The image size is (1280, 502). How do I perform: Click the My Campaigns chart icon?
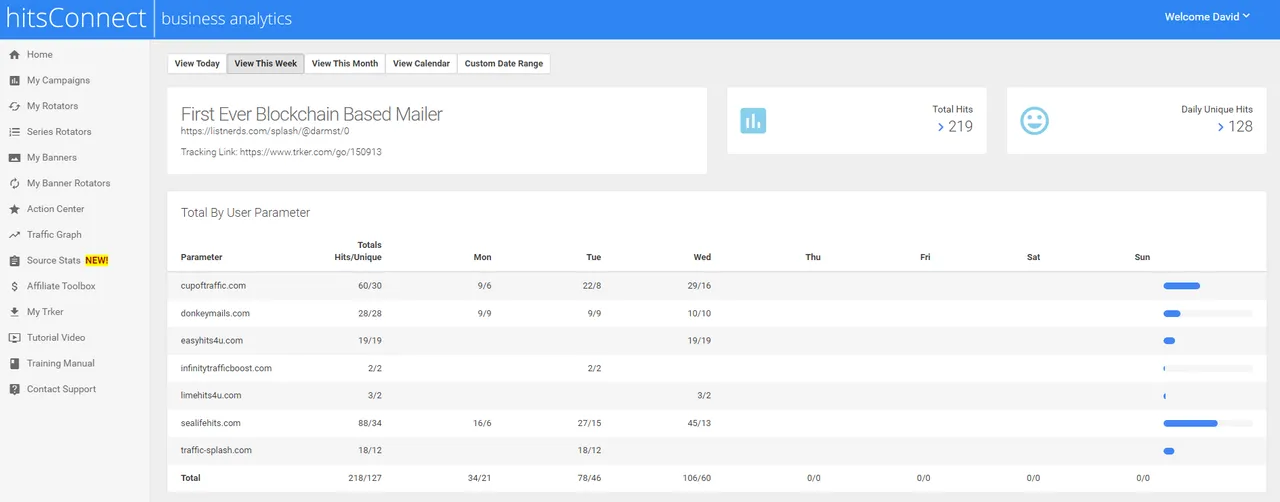pos(14,80)
